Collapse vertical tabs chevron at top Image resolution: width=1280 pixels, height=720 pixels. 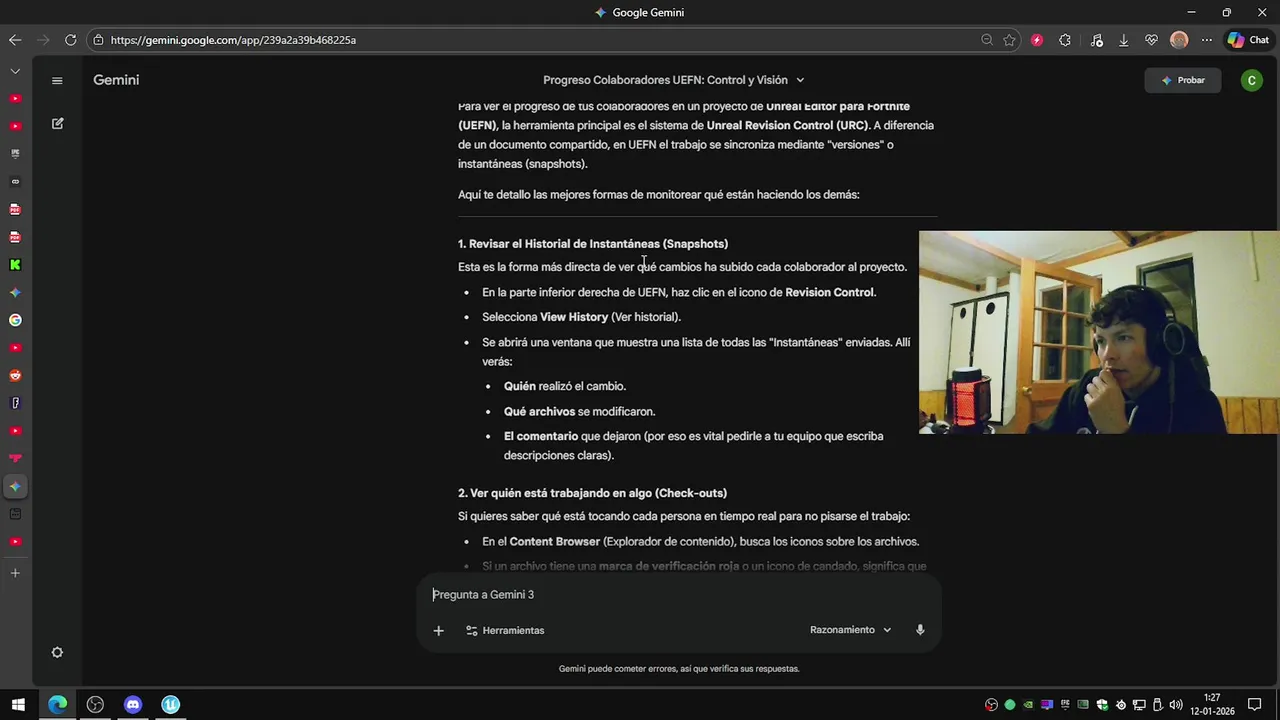click(x=15, y=71)
